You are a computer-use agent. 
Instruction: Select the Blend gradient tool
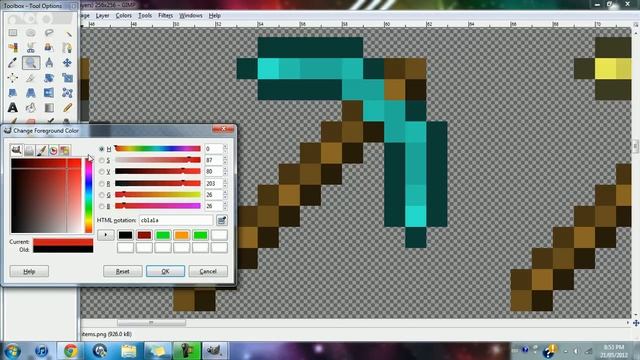(49, 108)
